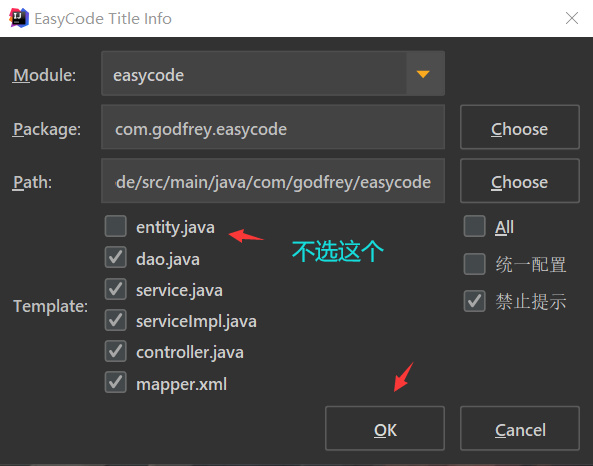Image resolution: width=593 pixels, height=466 pixels.
Task: Click the IntelliJ IDEA icon in title bar
Action: (x=19, y=18)
